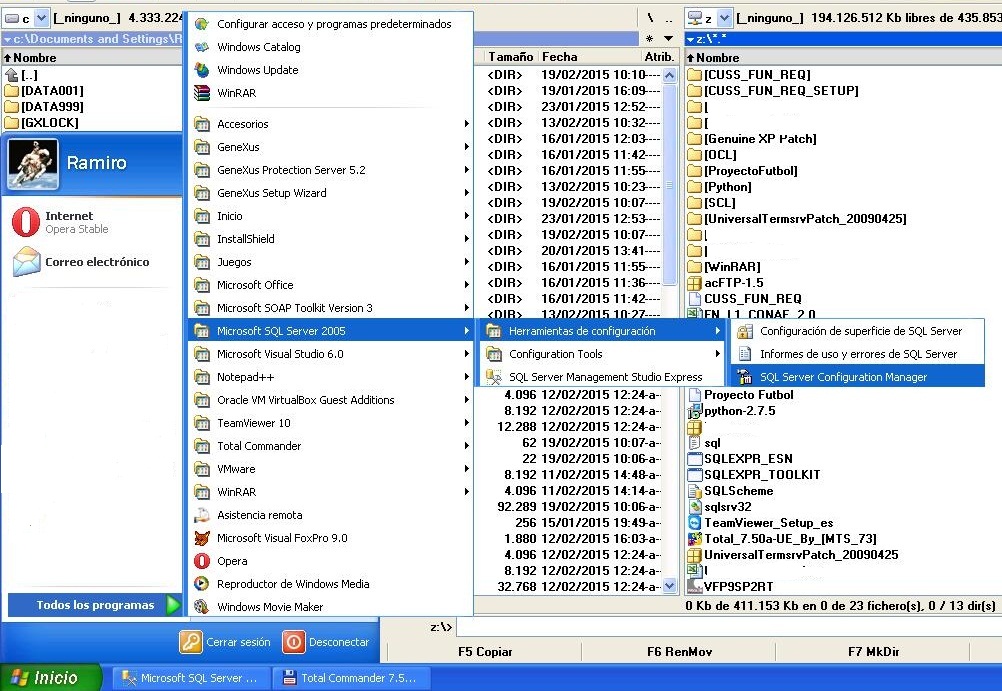Expand the TeamViewer 10 program group
This screenshot has height=691, width=1002.
330,423
